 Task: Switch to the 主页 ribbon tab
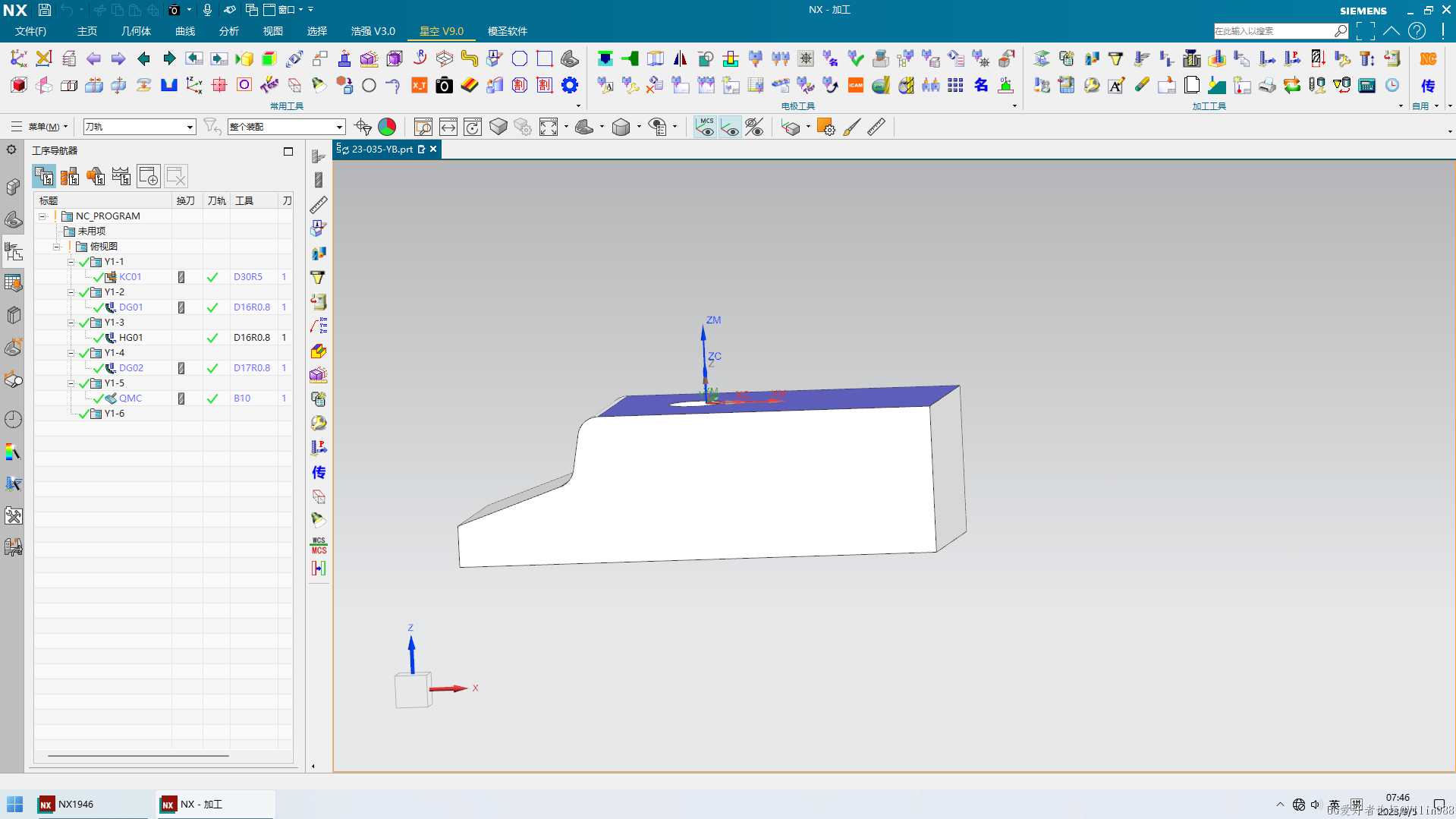coord(87,31)
